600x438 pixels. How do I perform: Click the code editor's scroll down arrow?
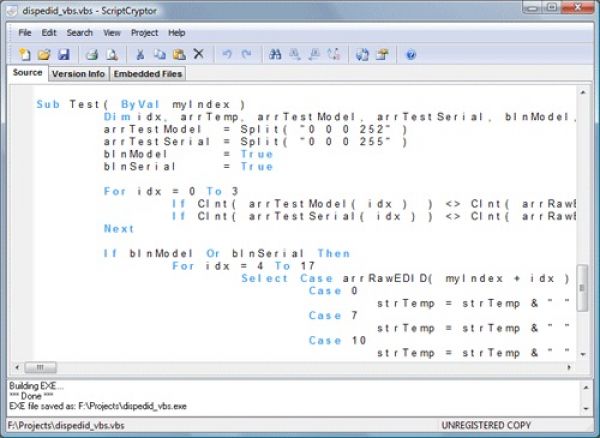[x=583, y=355]
